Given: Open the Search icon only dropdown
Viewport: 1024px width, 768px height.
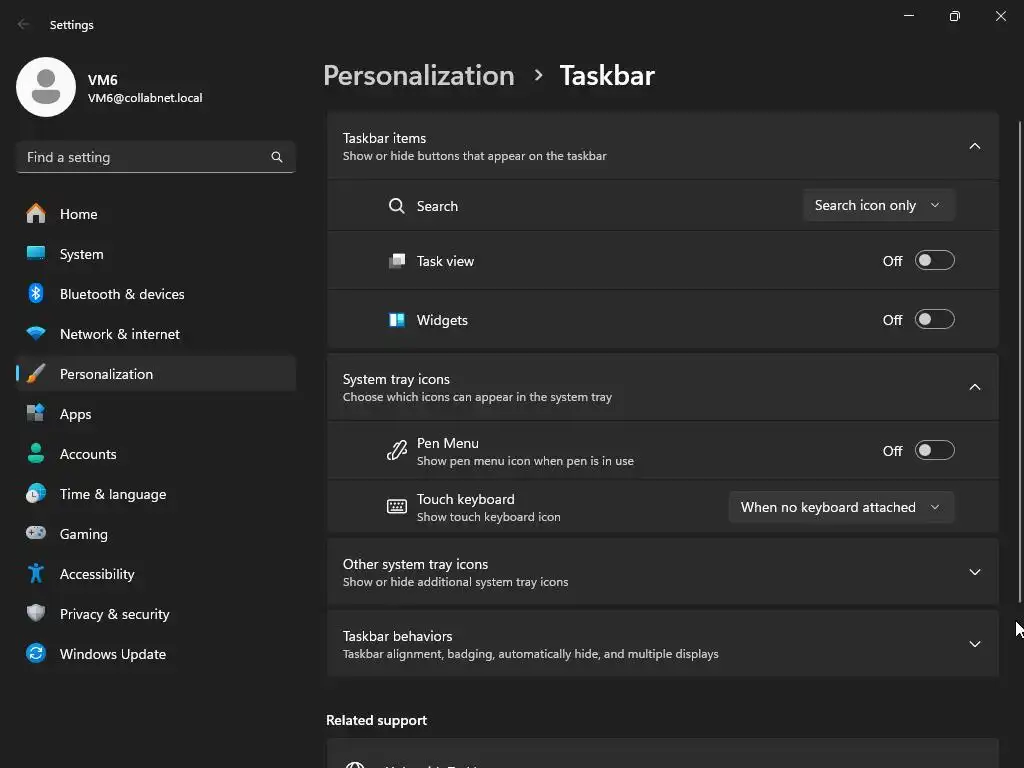Looking at the screenshot, I should 878,205.
